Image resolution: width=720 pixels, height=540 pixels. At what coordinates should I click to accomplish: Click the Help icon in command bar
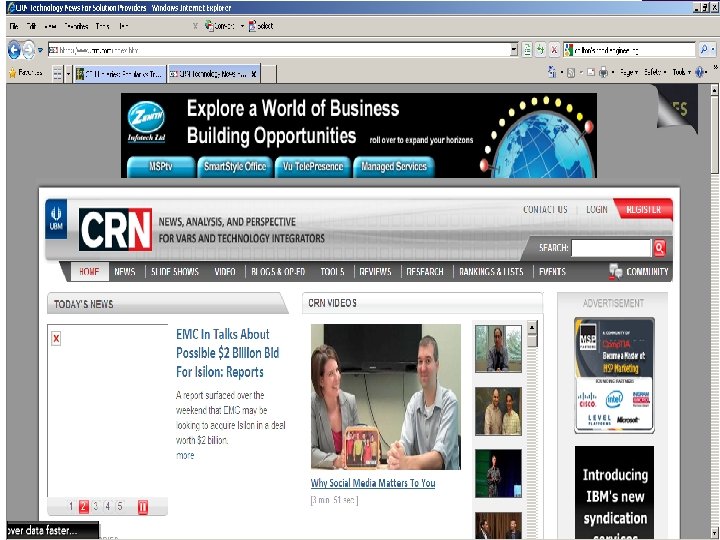[700, 73]
